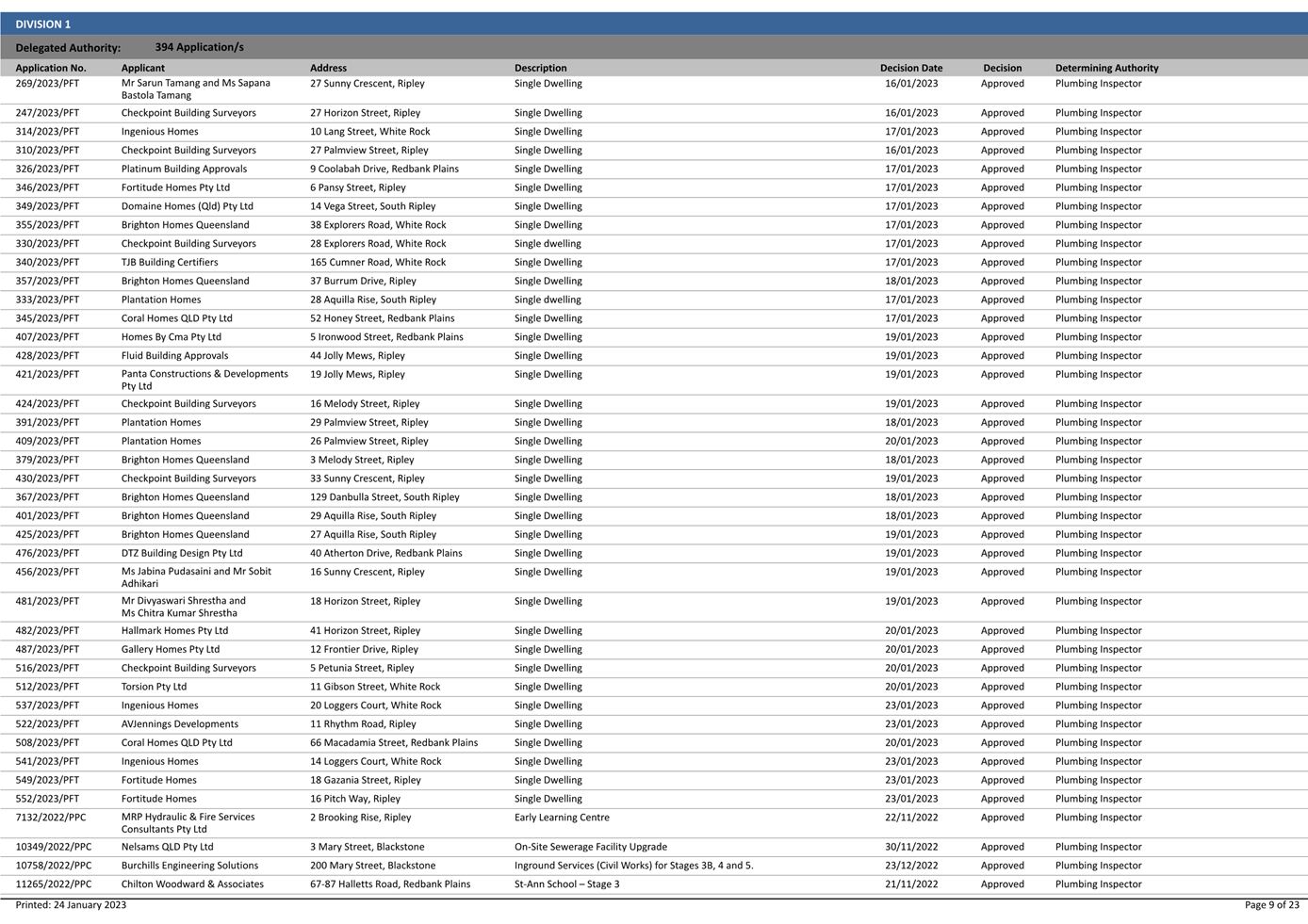
Task: Click applicant 'TJB Building Certifiers'
Action: point(169,263)
